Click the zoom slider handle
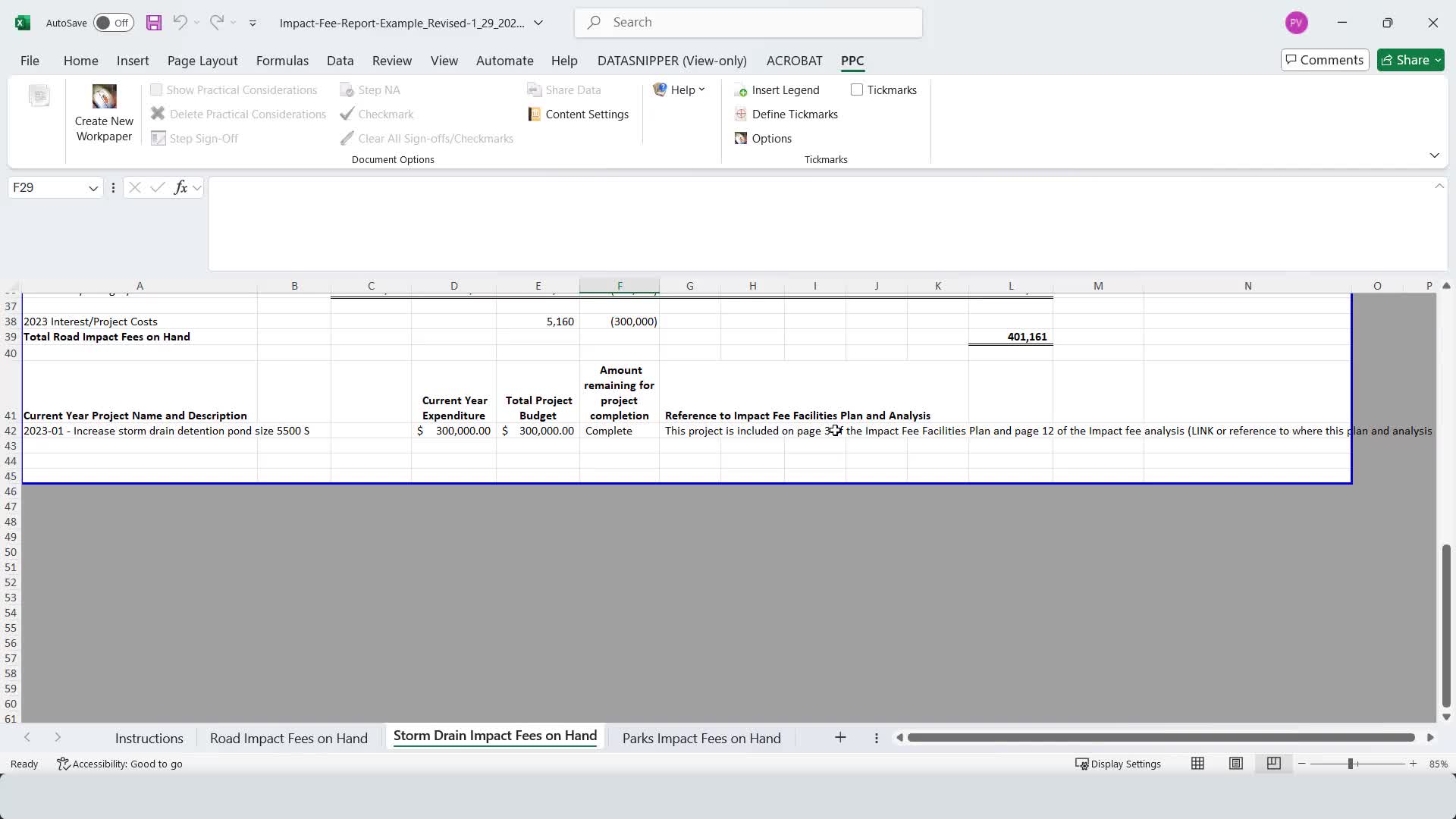The width and height of the screenshot is (1456, 819). 1351,764
